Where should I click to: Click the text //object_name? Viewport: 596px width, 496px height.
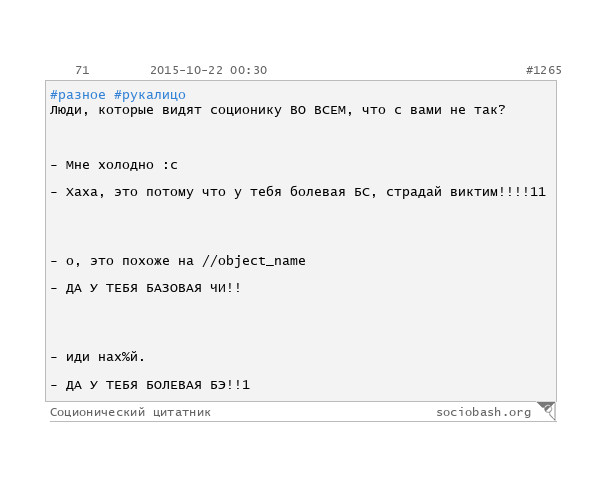coord(254,261)
